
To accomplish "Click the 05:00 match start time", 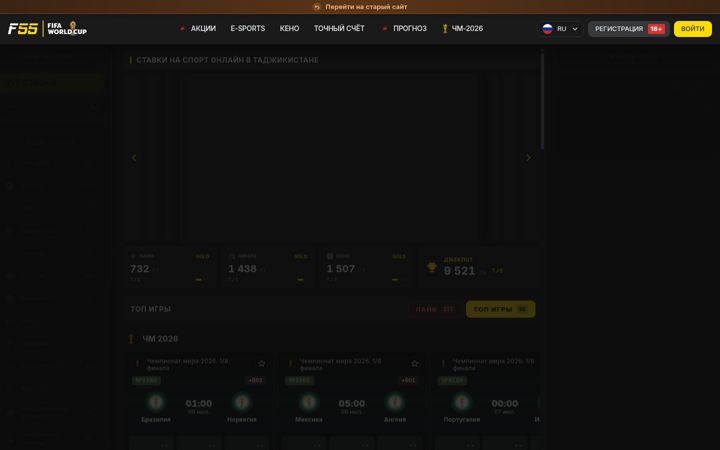I will click(x=352, y=404).
